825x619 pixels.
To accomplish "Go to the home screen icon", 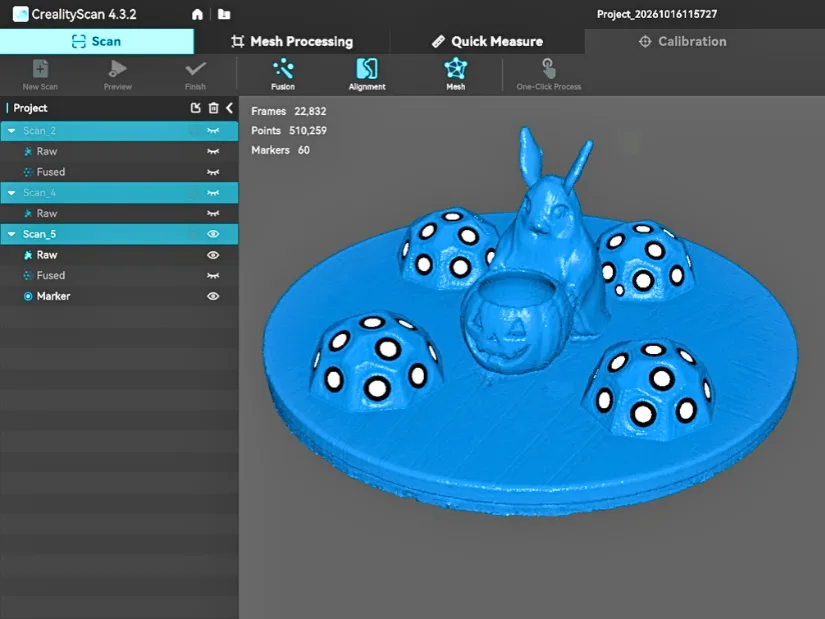I will click(197, 14).
